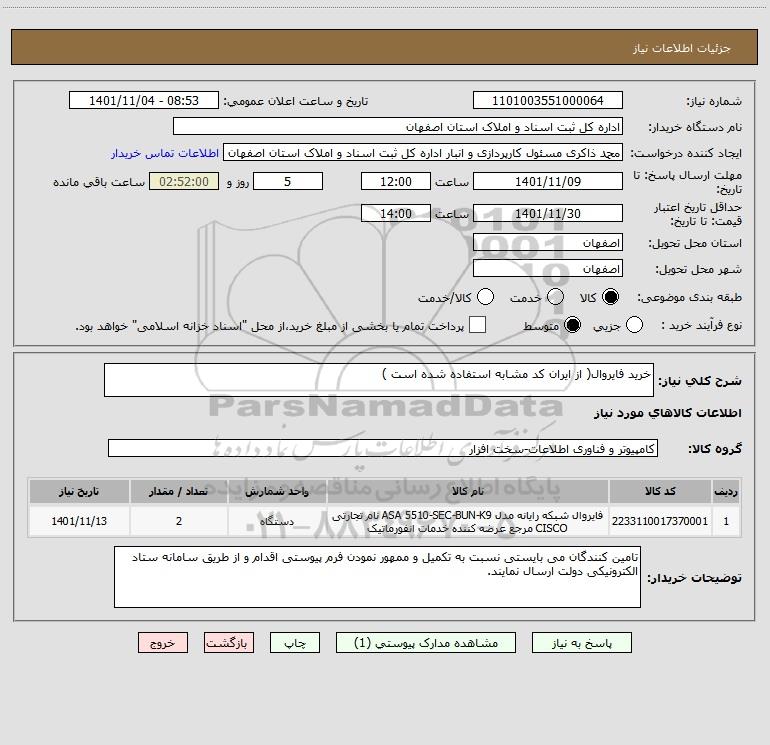Click the price validity time 14:00
Screen dimensions: 770x745
[396, 213]
